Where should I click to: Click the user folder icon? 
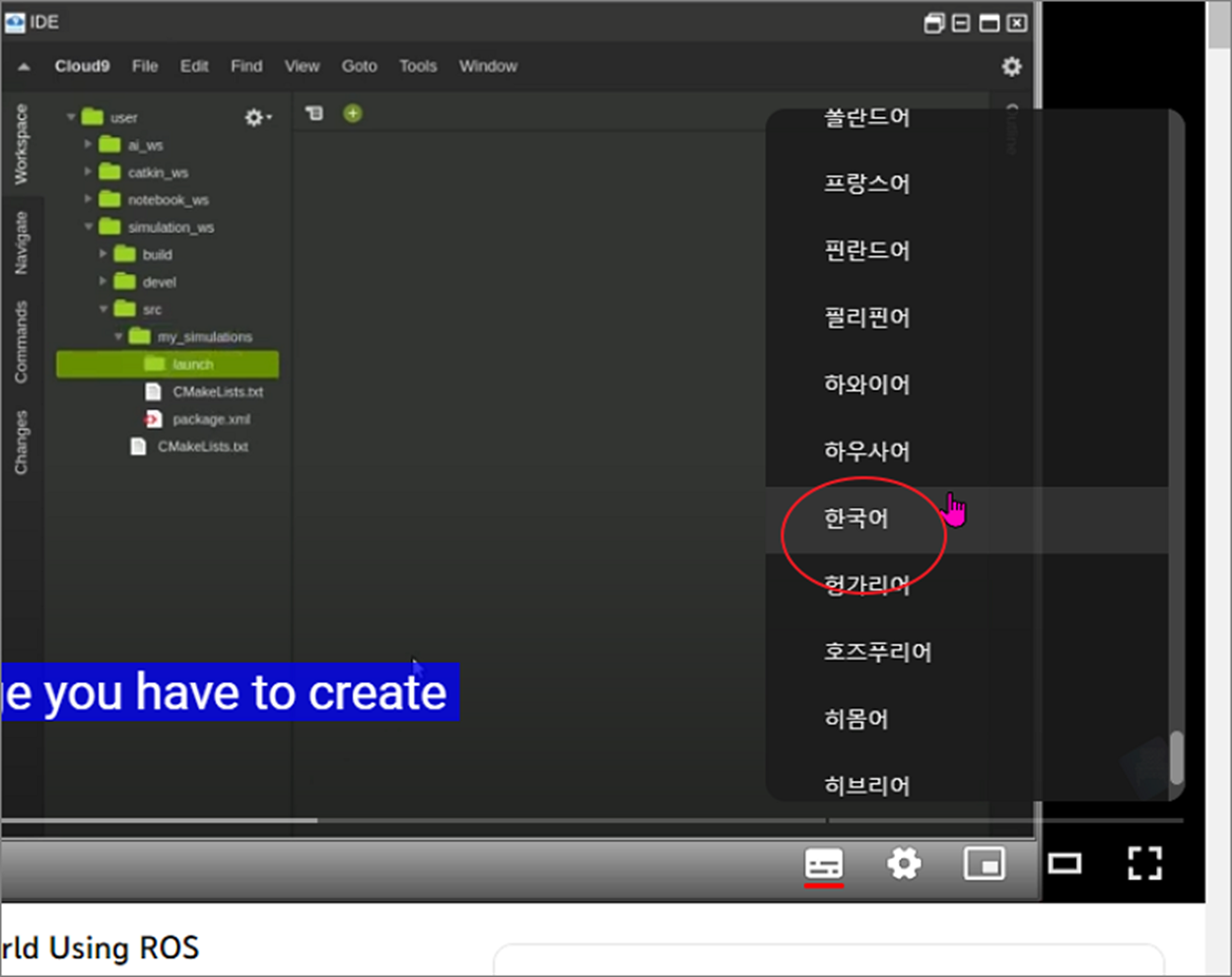click(x=93, y=117)
